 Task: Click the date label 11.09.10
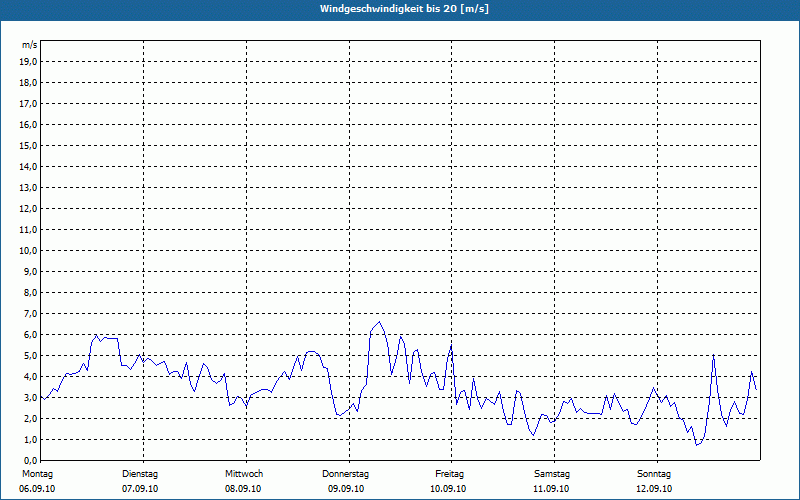click(x=551, y=489)
